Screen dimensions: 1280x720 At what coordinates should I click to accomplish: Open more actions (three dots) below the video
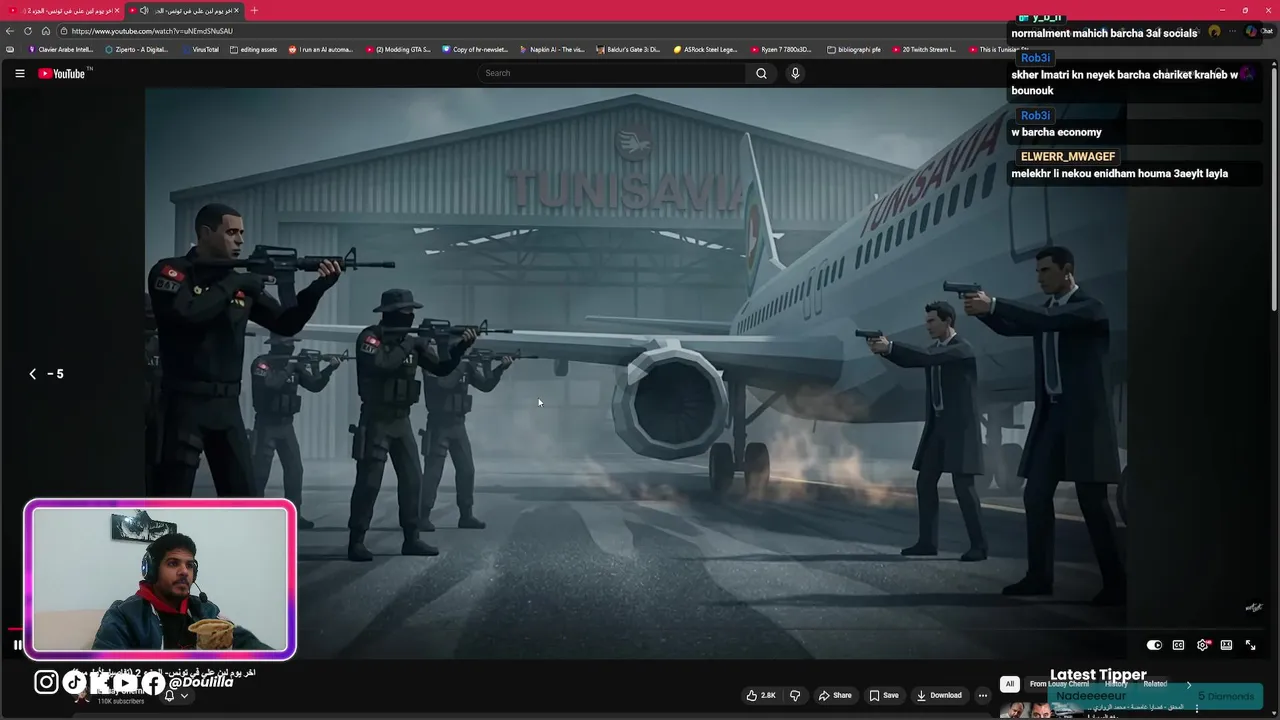point(983,695)
